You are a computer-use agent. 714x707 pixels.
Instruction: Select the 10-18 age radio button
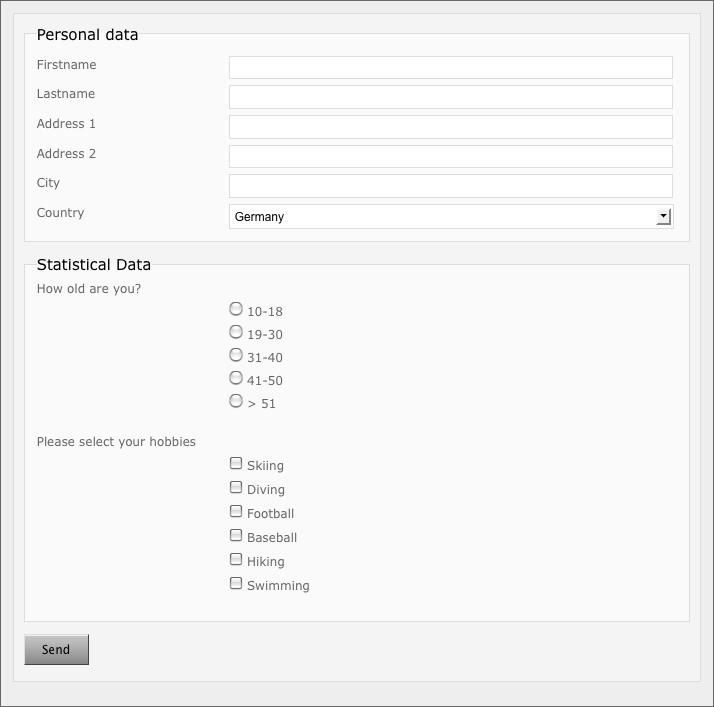click(x=236, y=309)
